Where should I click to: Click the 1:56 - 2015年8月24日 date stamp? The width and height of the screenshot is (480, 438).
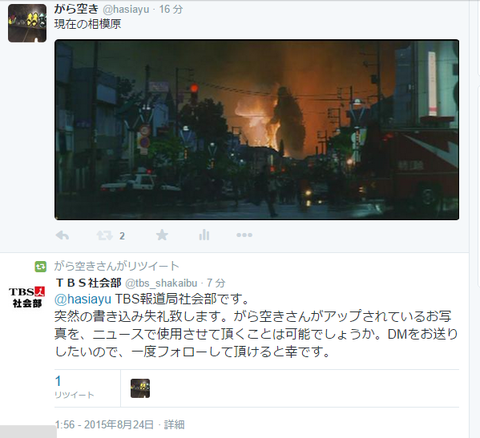[x=105, y=425]
